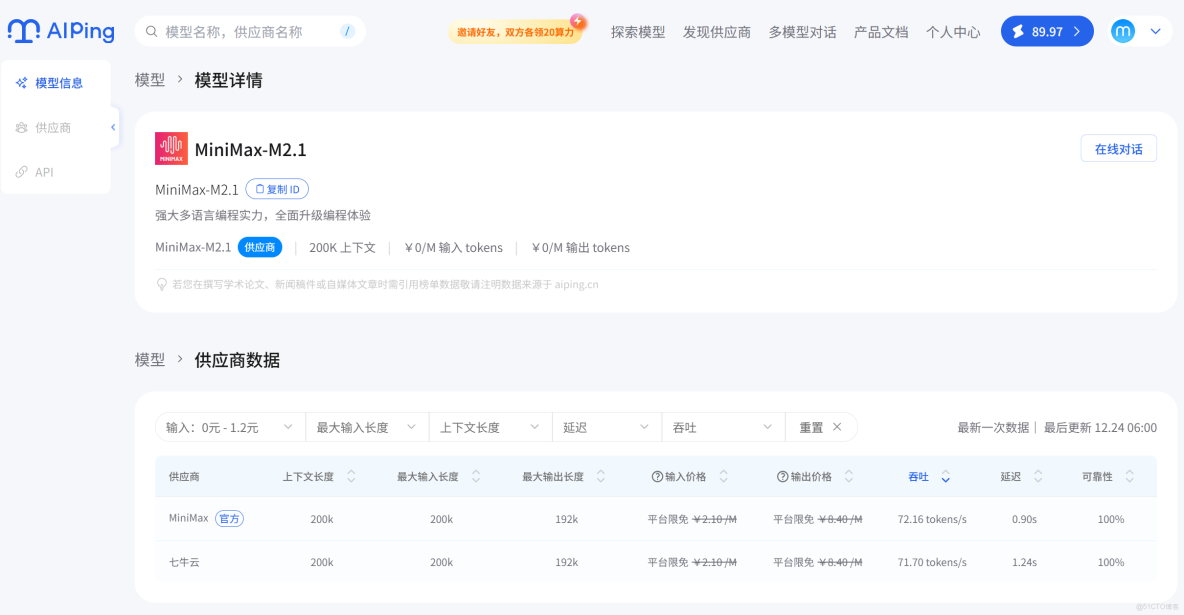1184x615 pixels.
Task: Open 多模型对话 in the top menu
Action: click(x=805, y=31)
